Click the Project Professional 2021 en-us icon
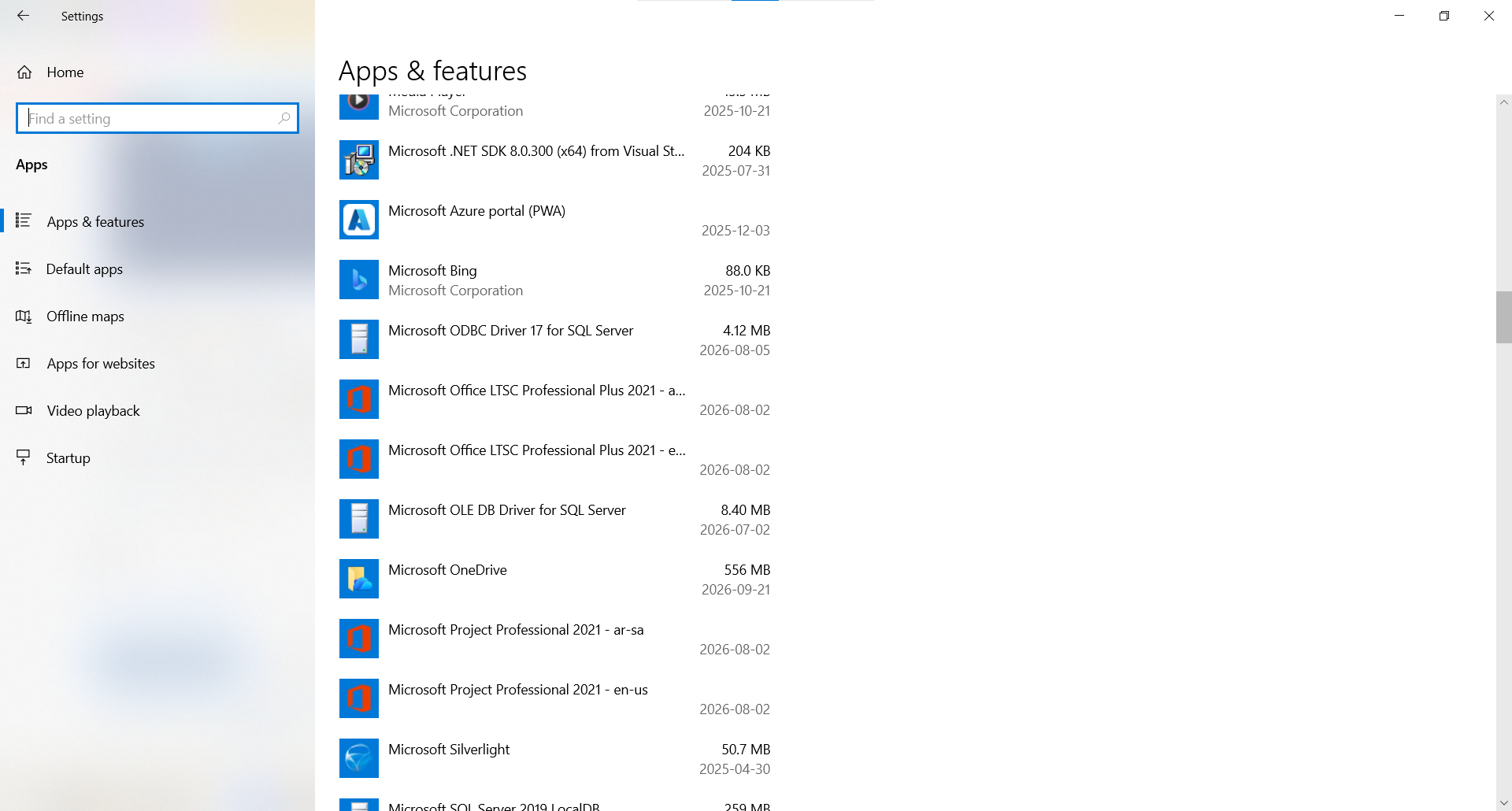The image size is (1512, 811). point(359,698)
